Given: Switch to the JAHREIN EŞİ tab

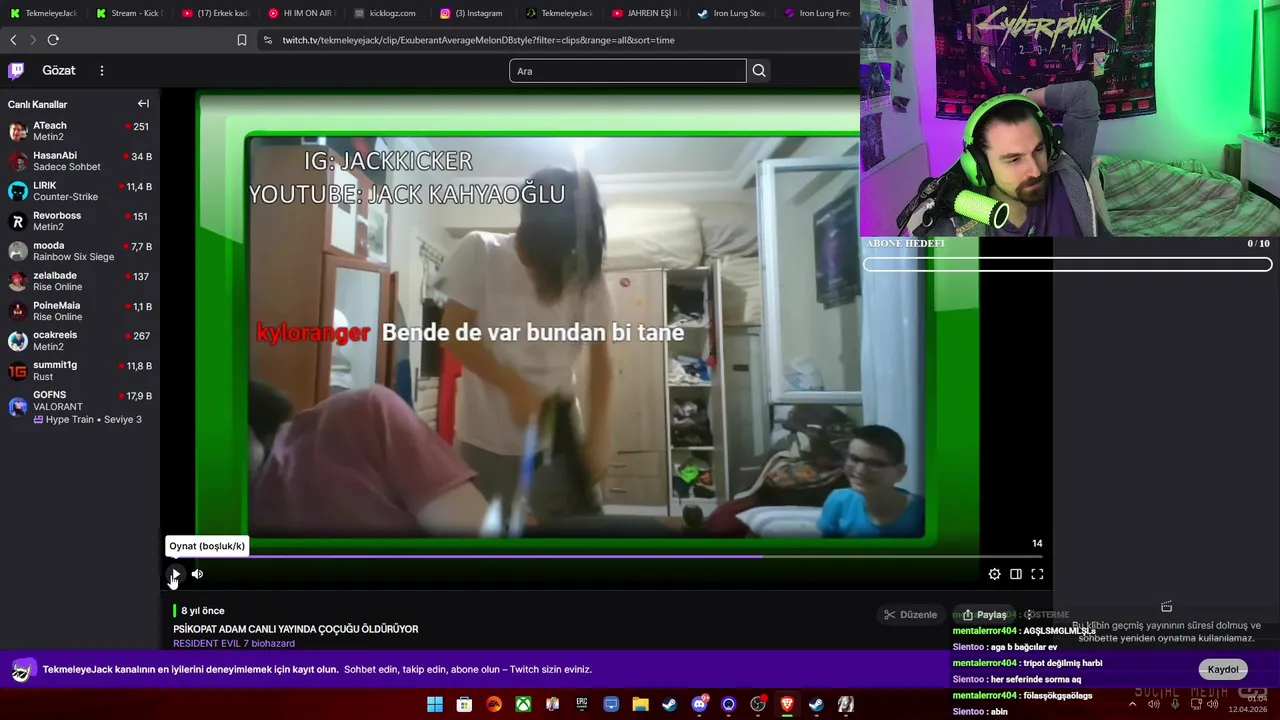Looking at the screenshot, I should click(644, 13).
